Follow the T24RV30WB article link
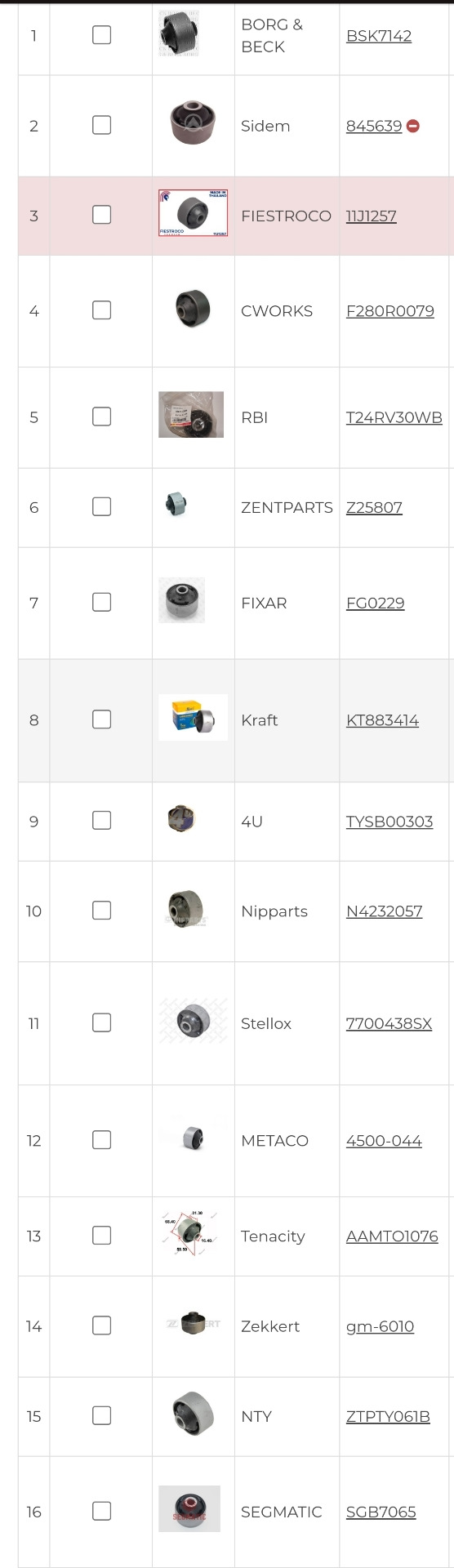The height and width of the screenshot is (1568, 454). (x=394, y=417)
